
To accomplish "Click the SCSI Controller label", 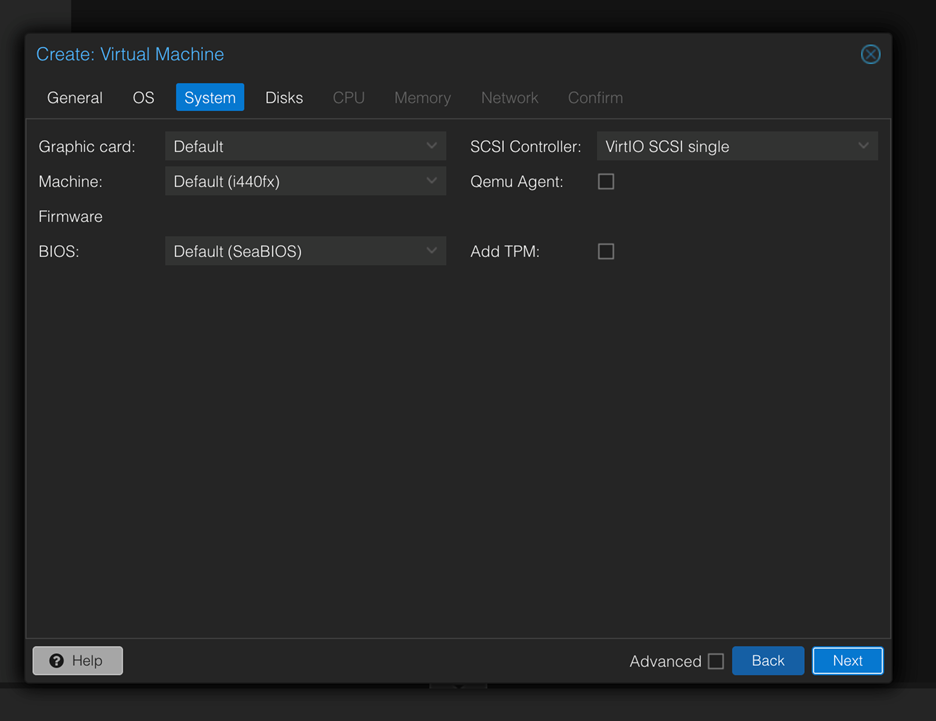I will (x=525, y=147).
